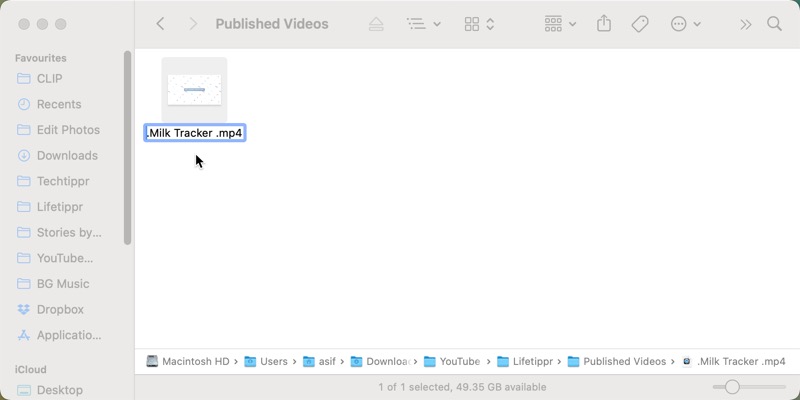
Task: Click the icon size slider
Action: click(749, 387)
